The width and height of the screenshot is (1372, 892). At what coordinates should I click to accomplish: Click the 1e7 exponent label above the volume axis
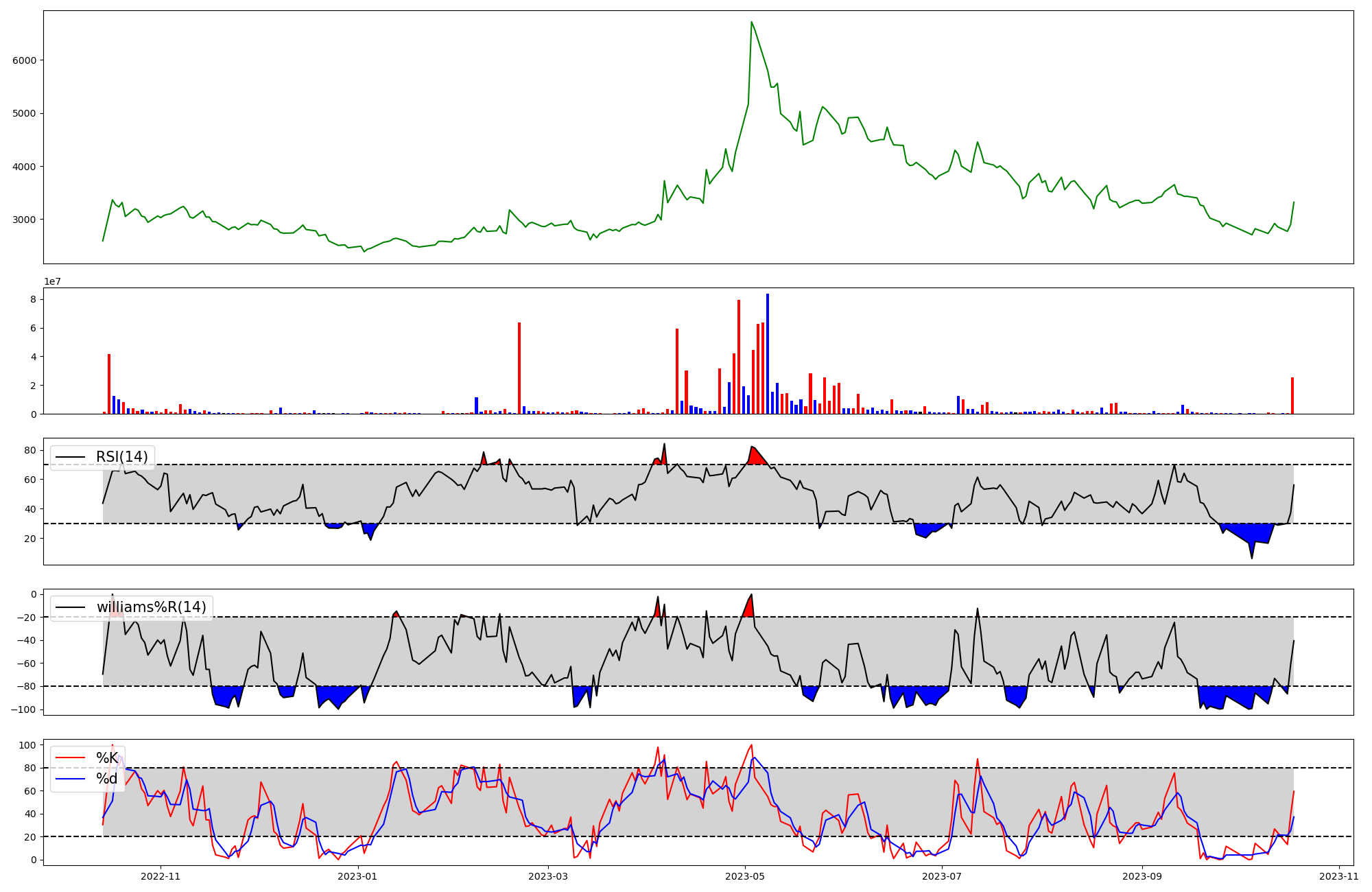click(53, 282)
